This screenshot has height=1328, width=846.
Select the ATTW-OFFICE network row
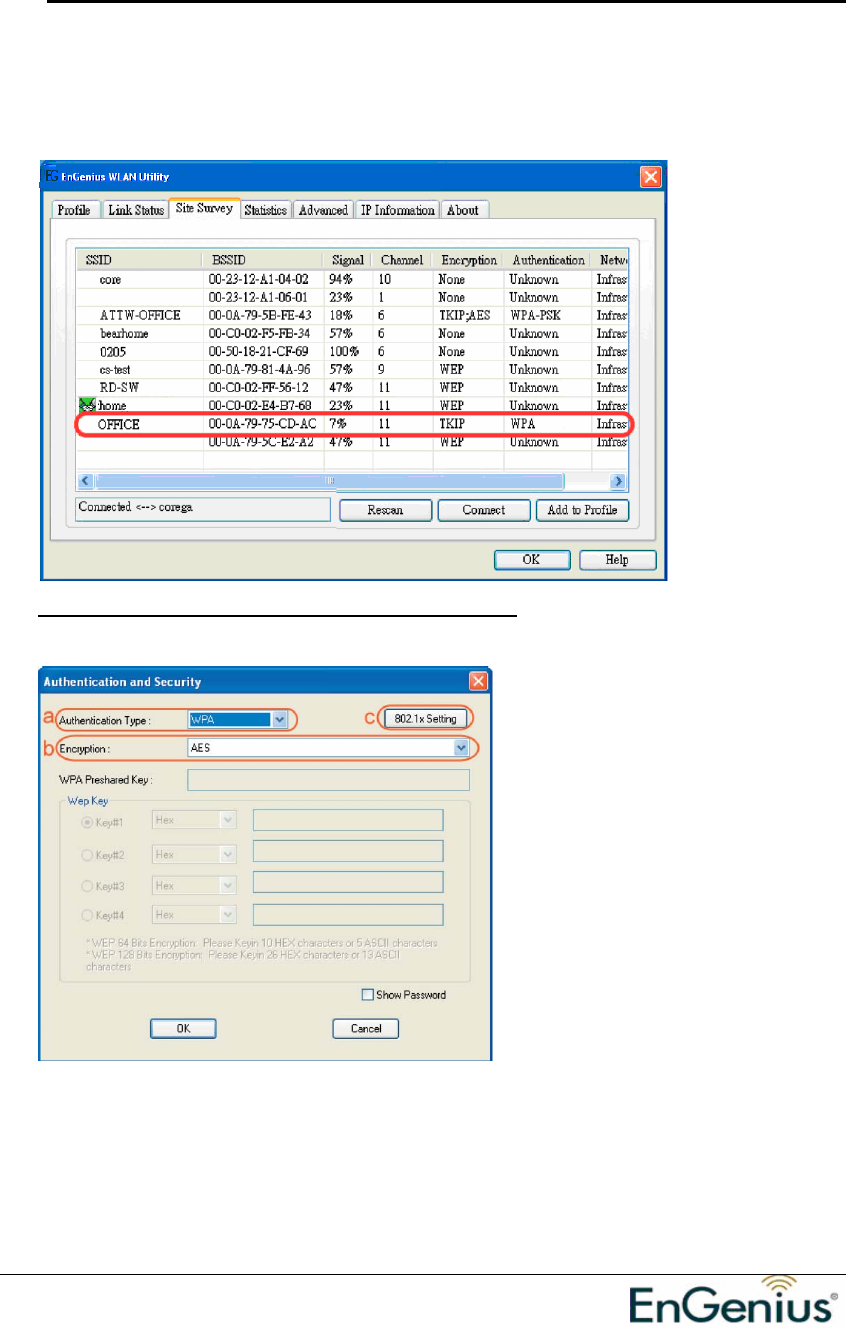click(x=353, y=315)
